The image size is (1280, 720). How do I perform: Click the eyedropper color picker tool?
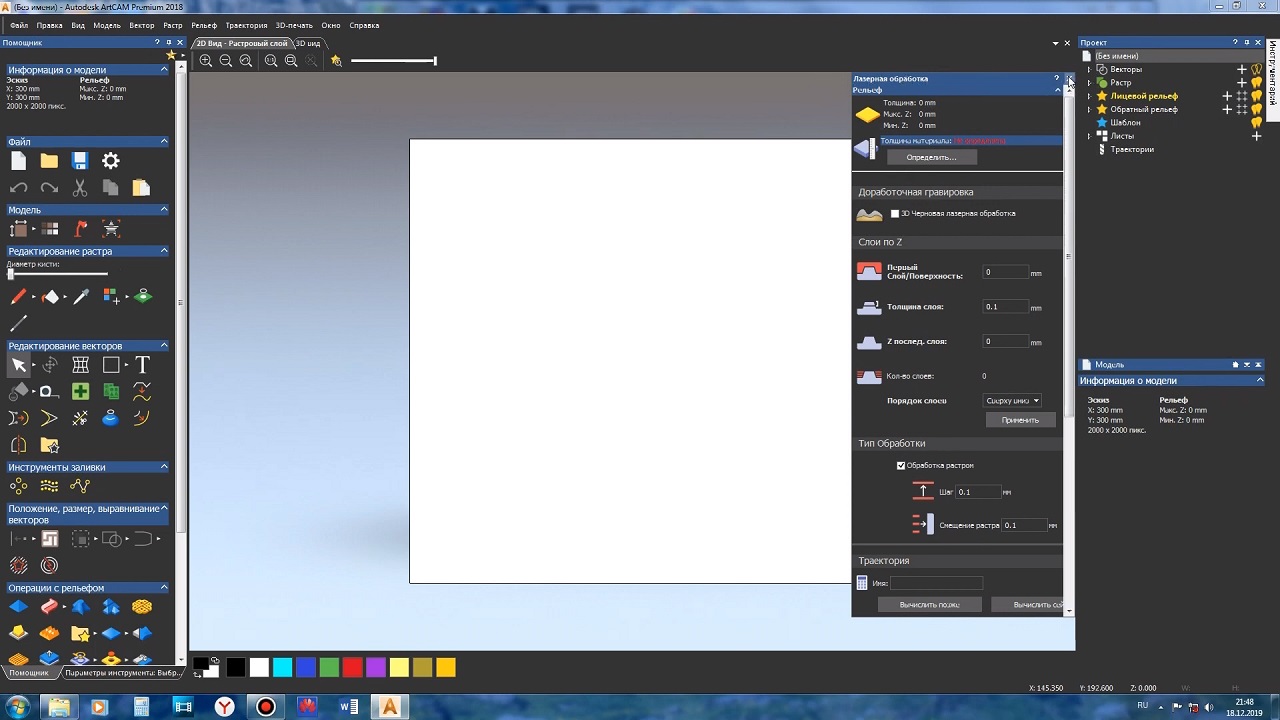81,296
